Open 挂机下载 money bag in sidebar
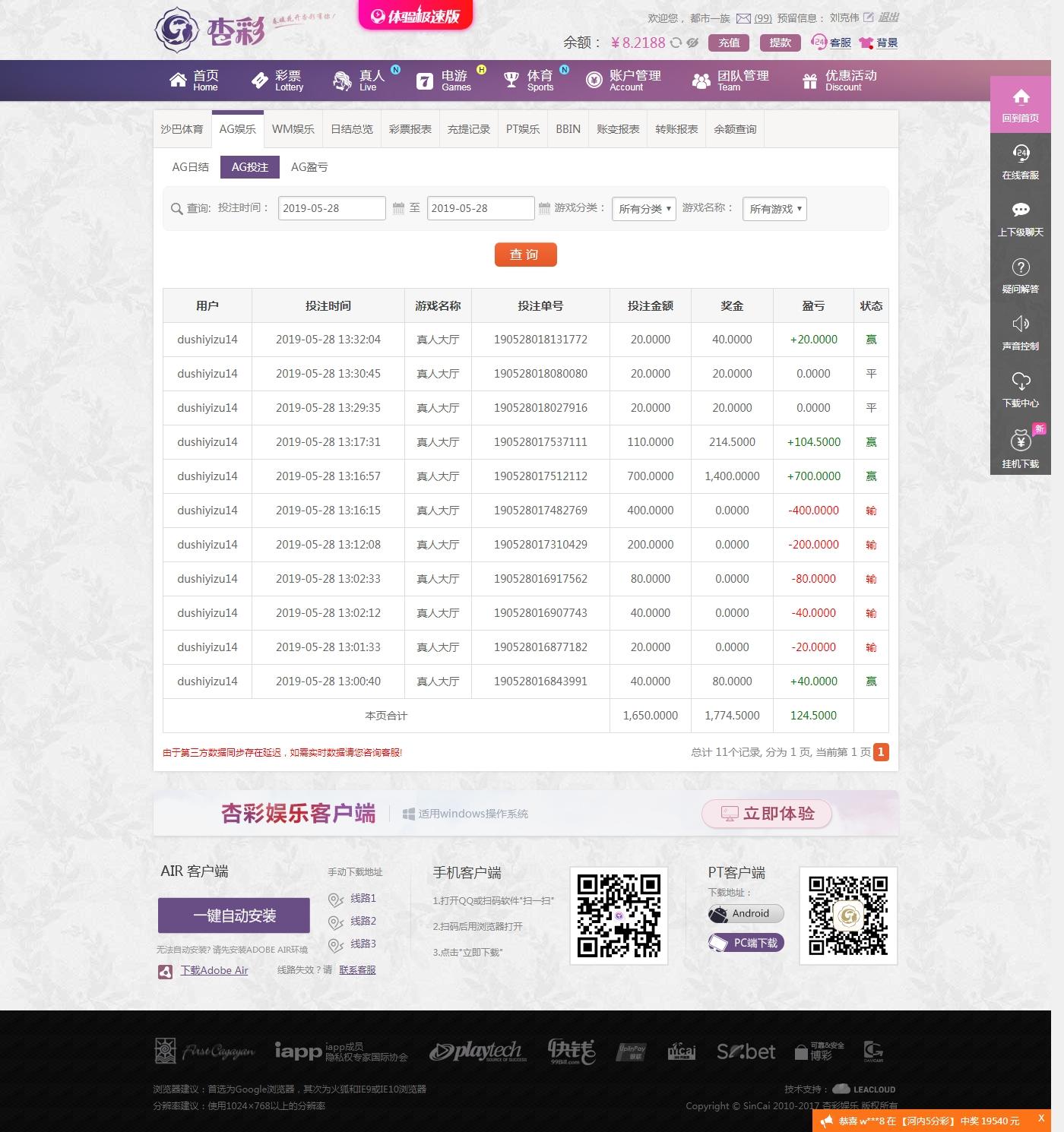 click(1021, 448)
